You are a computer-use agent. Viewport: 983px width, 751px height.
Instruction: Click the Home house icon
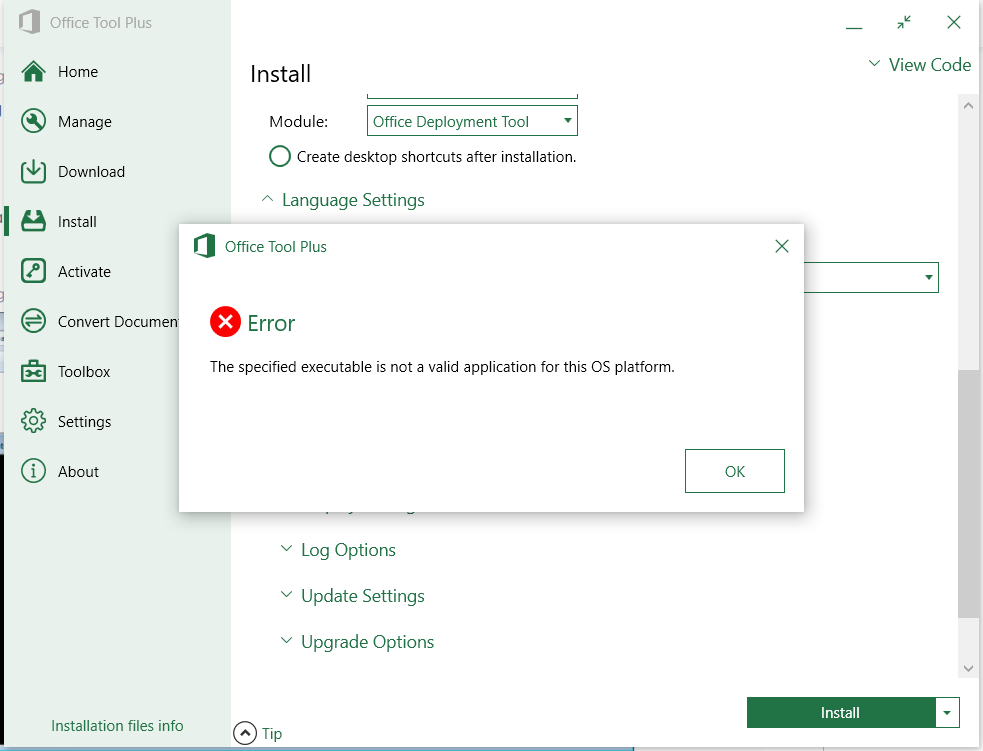point(33,71)
